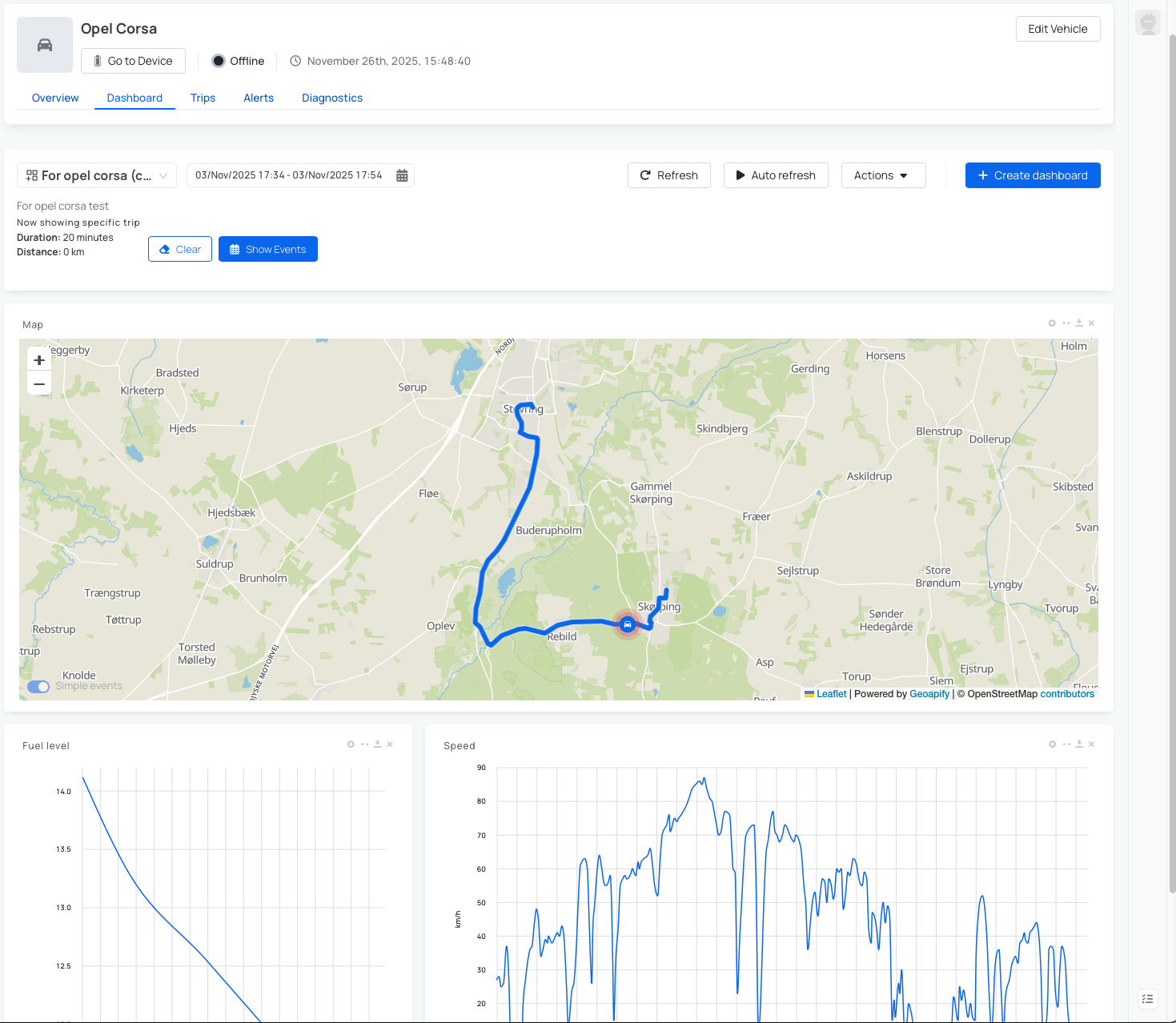Open the checklist icon in the bottom right corner
The width and height of the screenshot is (1176, 1023).
[x=1147, y=998]
